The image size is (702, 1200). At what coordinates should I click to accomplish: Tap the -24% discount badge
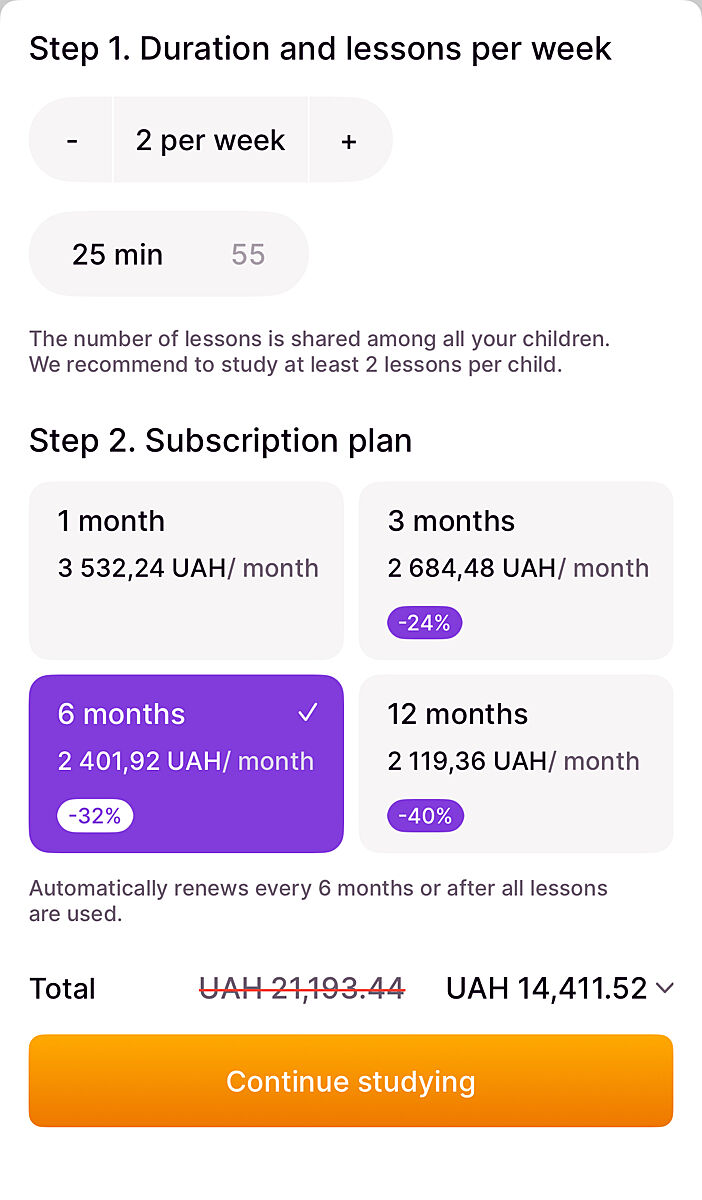(424, 623)
